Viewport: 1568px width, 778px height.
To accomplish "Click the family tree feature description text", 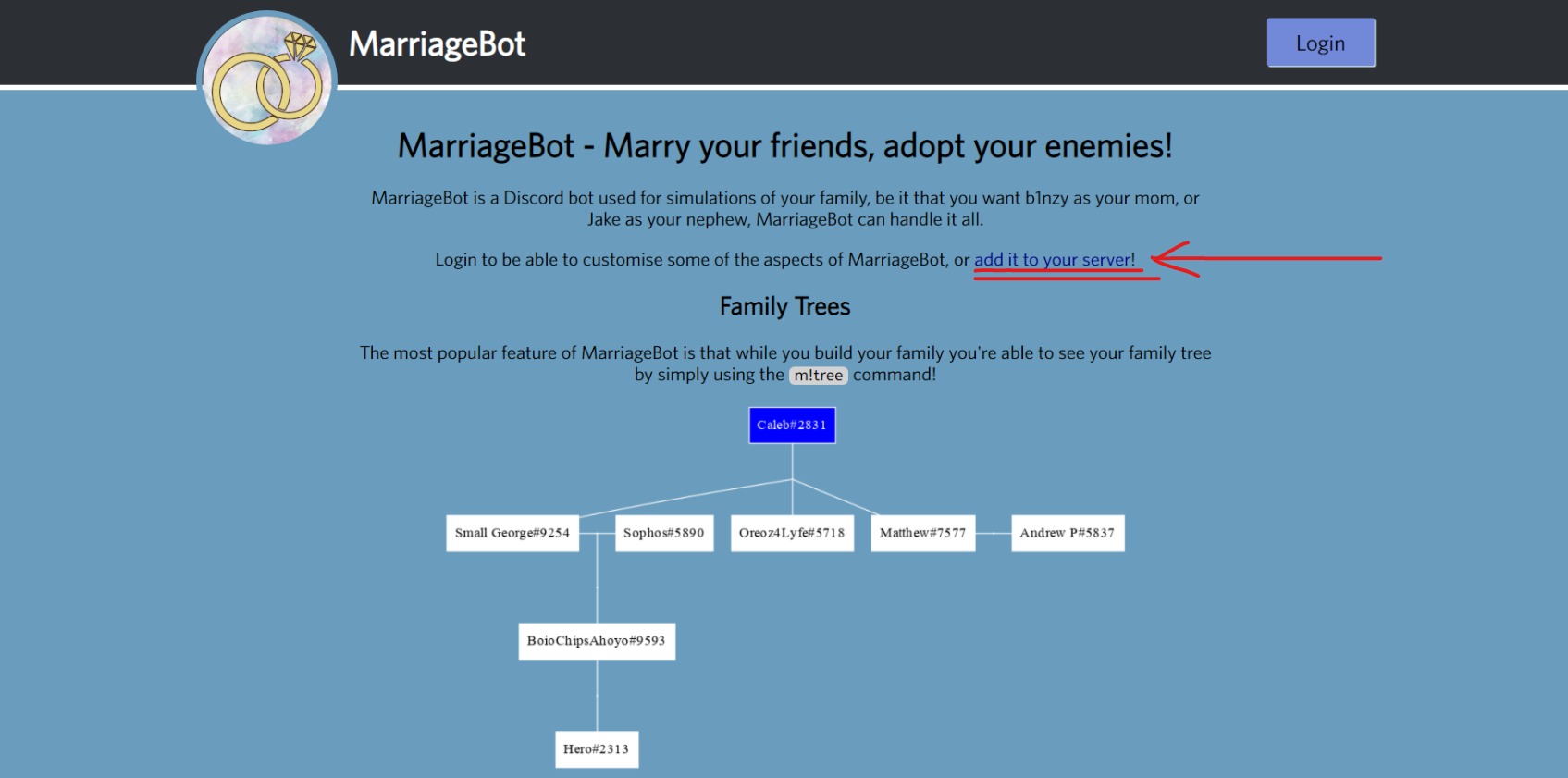I will tap(784, 364).
